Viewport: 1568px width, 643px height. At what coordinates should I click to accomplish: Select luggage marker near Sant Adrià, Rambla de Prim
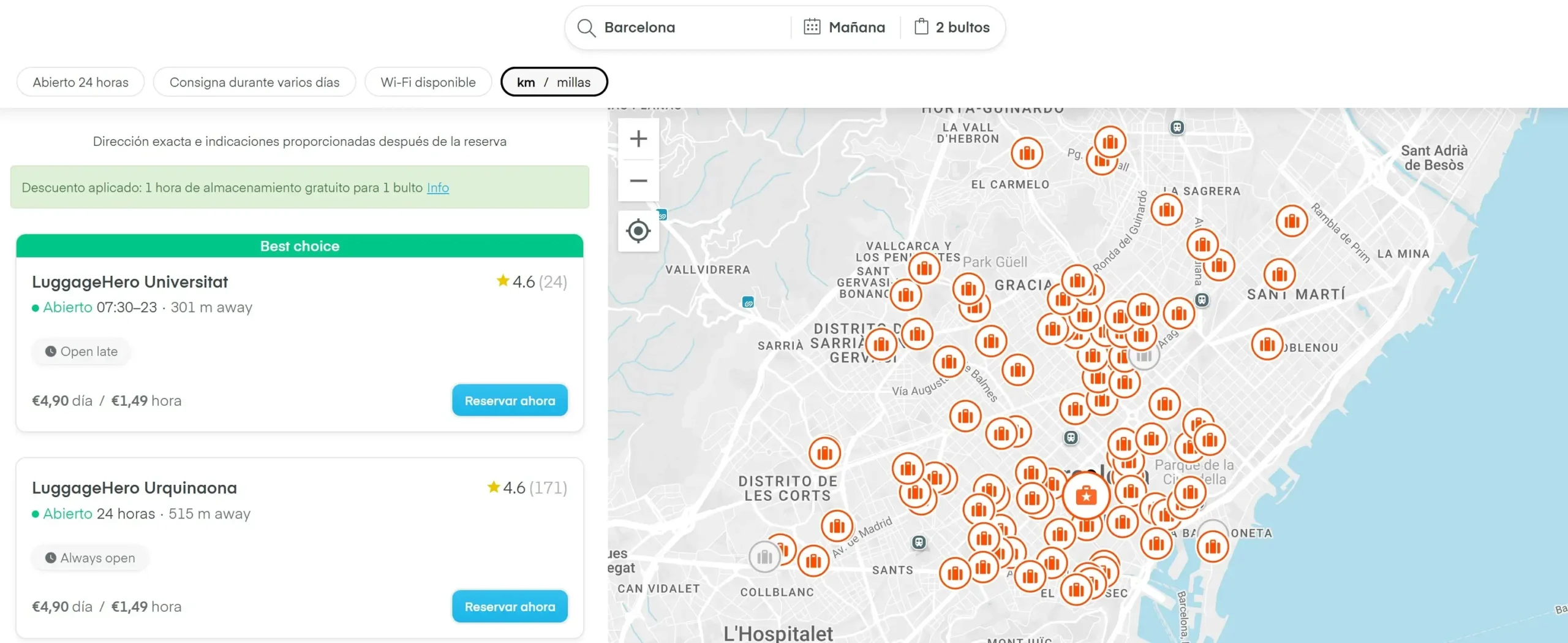pos(1292,221)
